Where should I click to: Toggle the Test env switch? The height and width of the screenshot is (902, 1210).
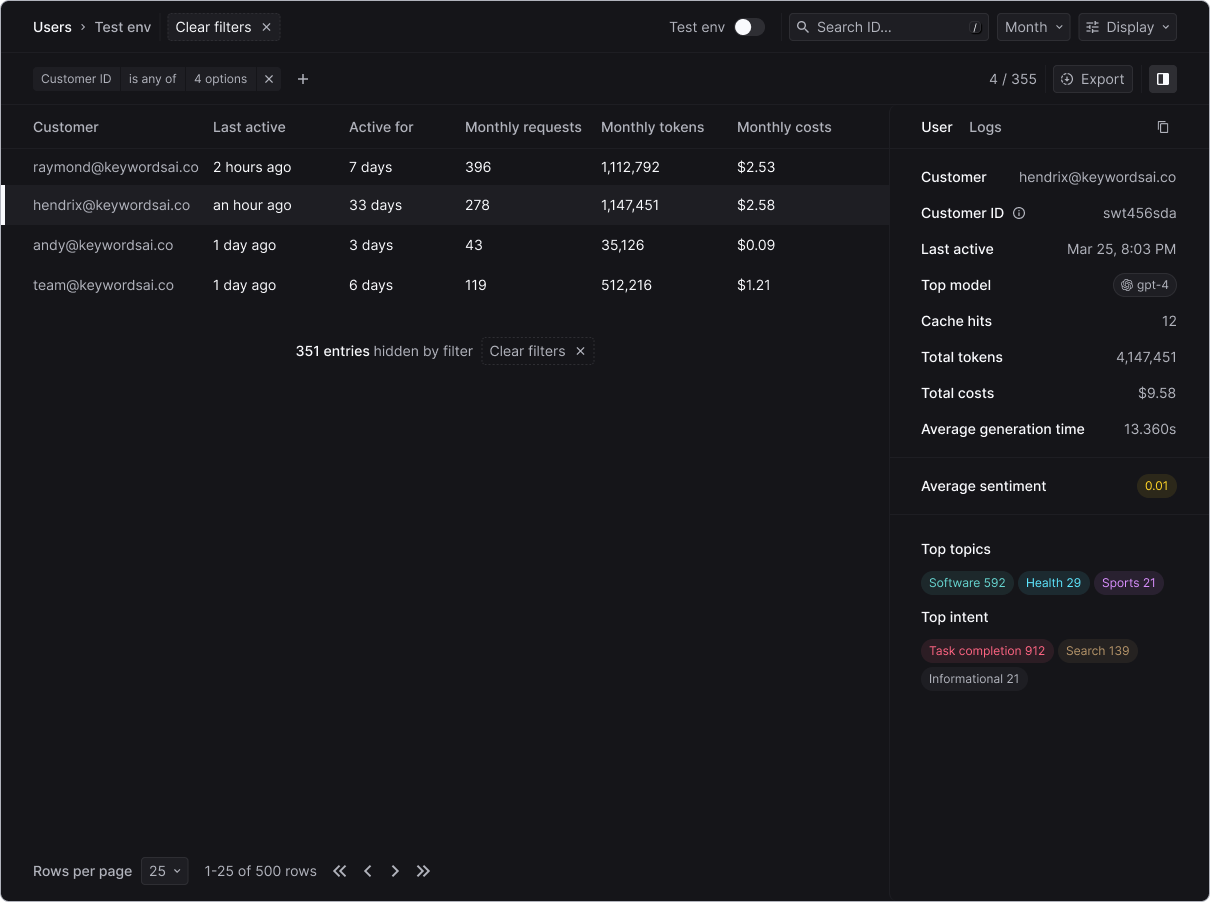click(x=749, y=27)
